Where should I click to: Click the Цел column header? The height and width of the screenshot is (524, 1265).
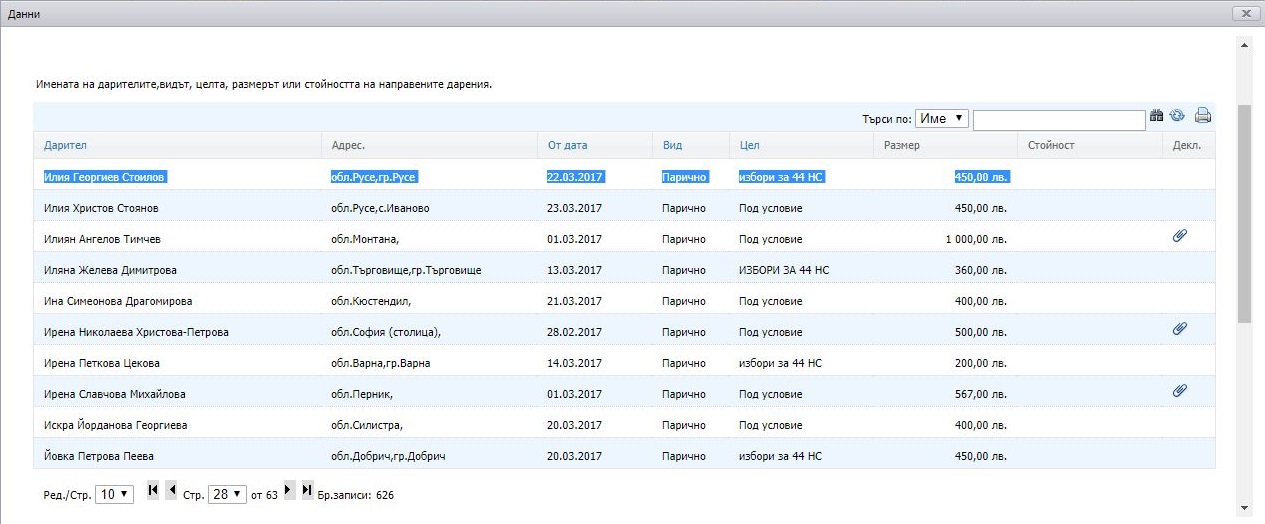pyautogui.click(x=749, y=145)
